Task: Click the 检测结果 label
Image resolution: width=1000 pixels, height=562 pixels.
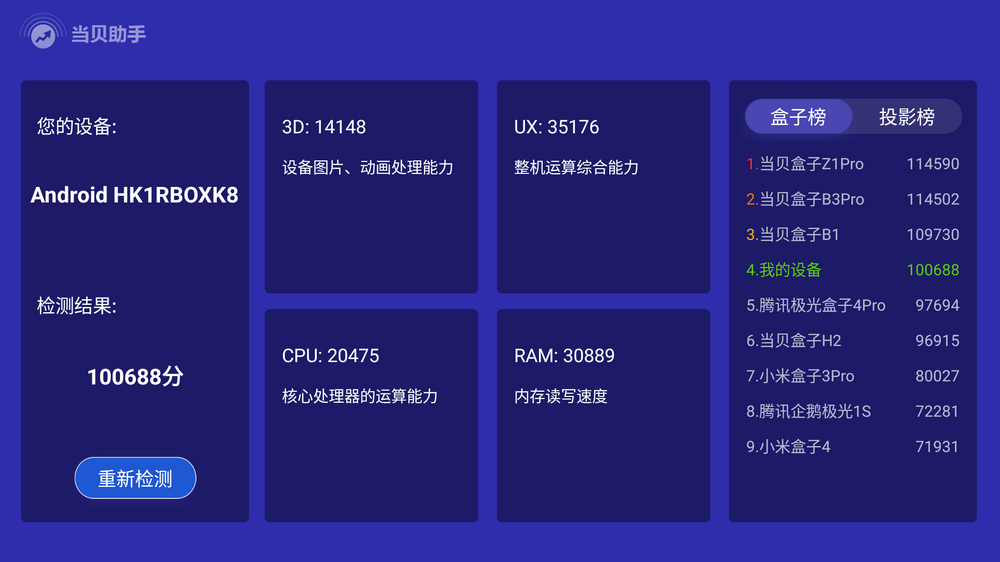Action: [x=77, y=306]
